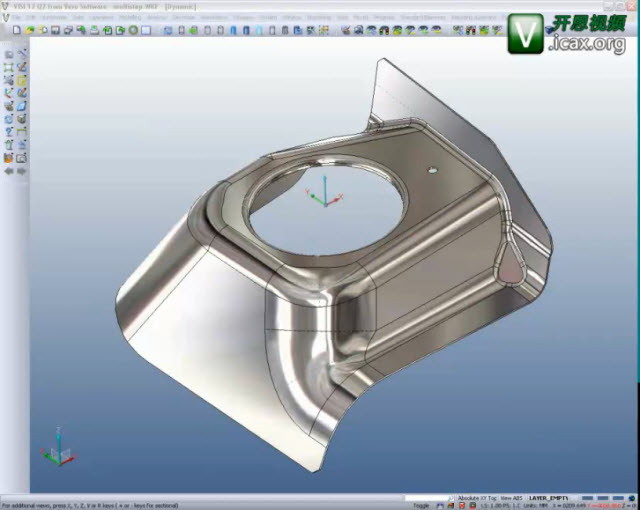
Task: Click the left arrow icon in left sidebar
Action: (x=8, y=170)
